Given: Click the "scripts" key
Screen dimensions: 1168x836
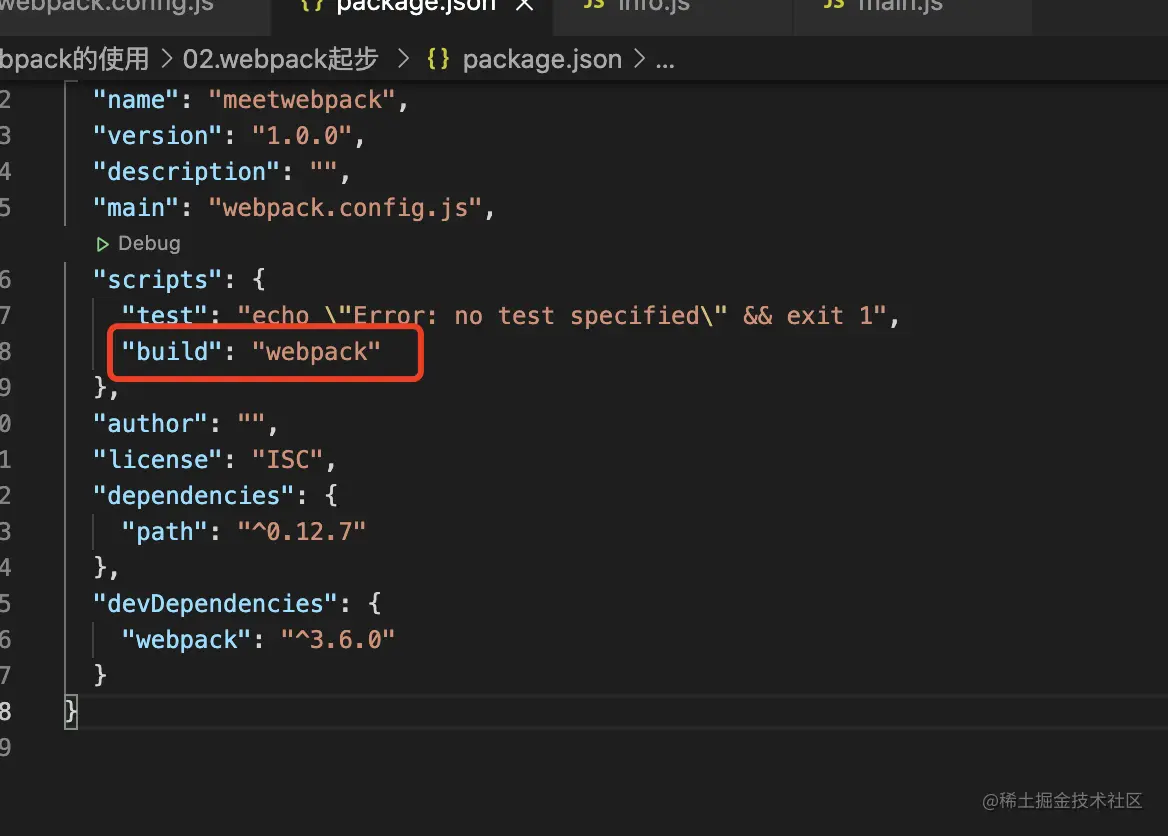Looking at the screenshot, I should [158, 280].
